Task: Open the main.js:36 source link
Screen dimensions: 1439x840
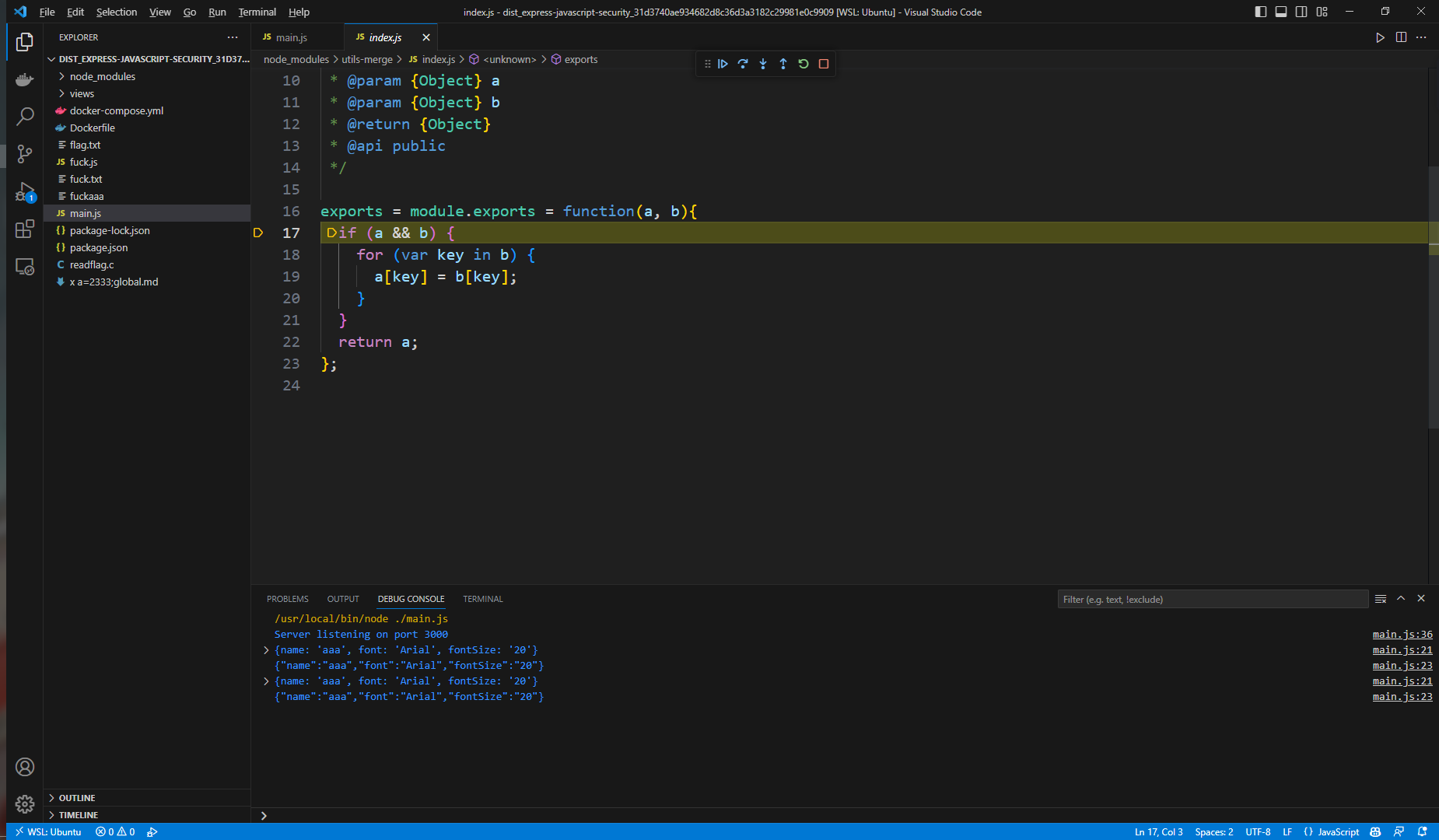Action: [1402, 635]
